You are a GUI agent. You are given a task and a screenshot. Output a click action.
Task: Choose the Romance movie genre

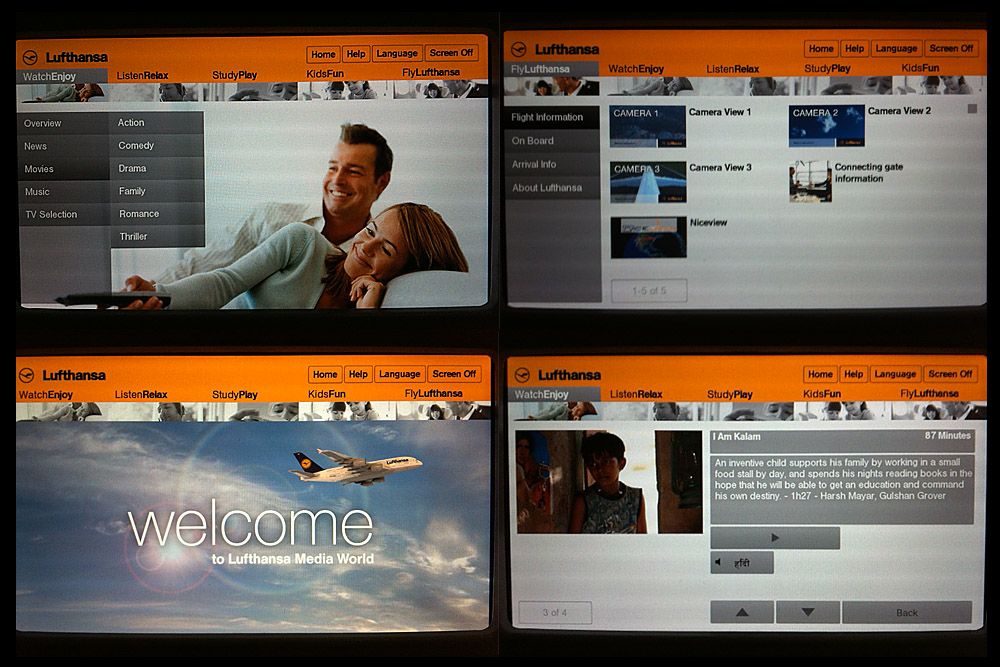coord(158,214)
